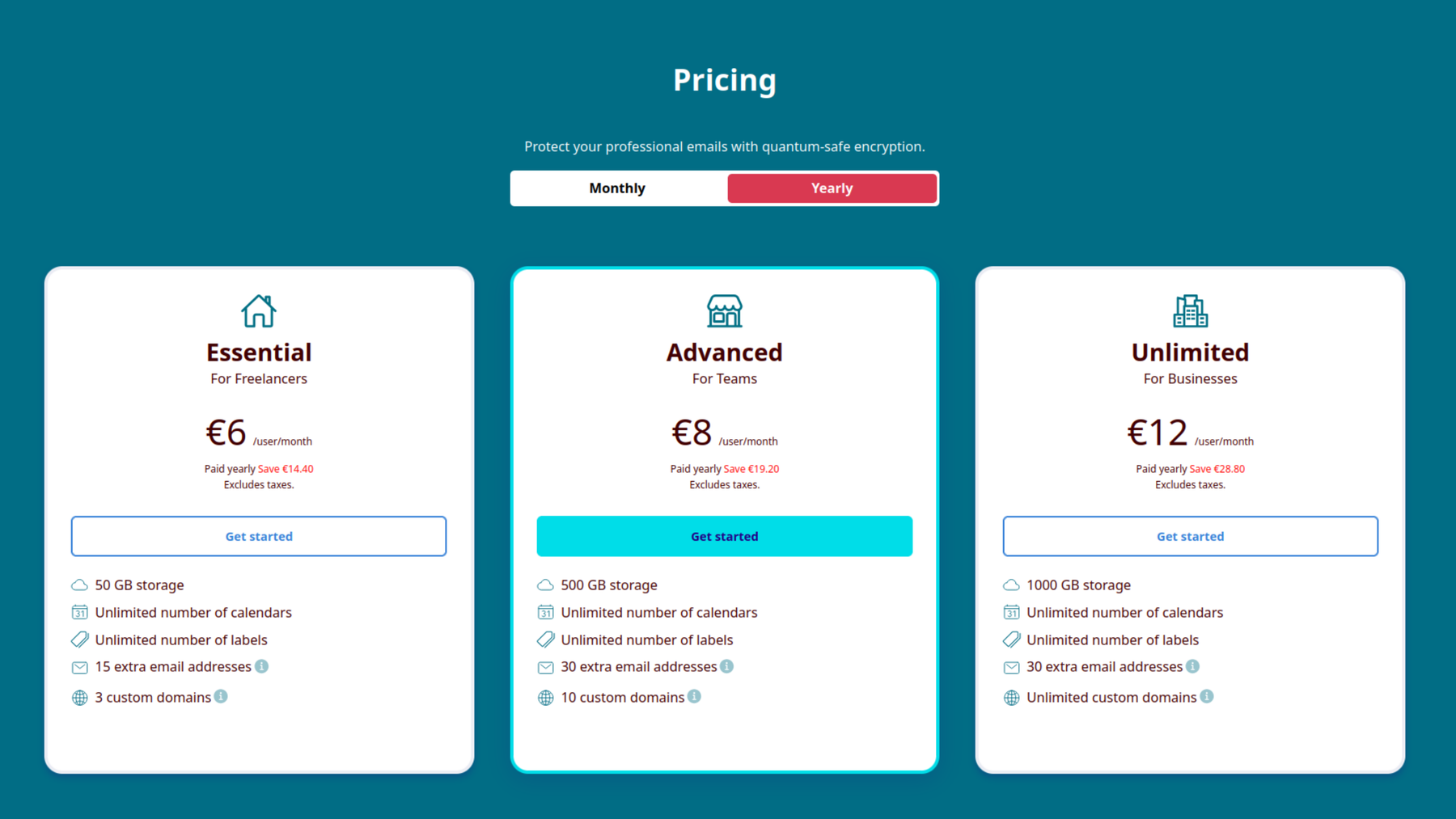
Task: Click the label tag icon in Advanced plan
Action: tap(546, 640)
